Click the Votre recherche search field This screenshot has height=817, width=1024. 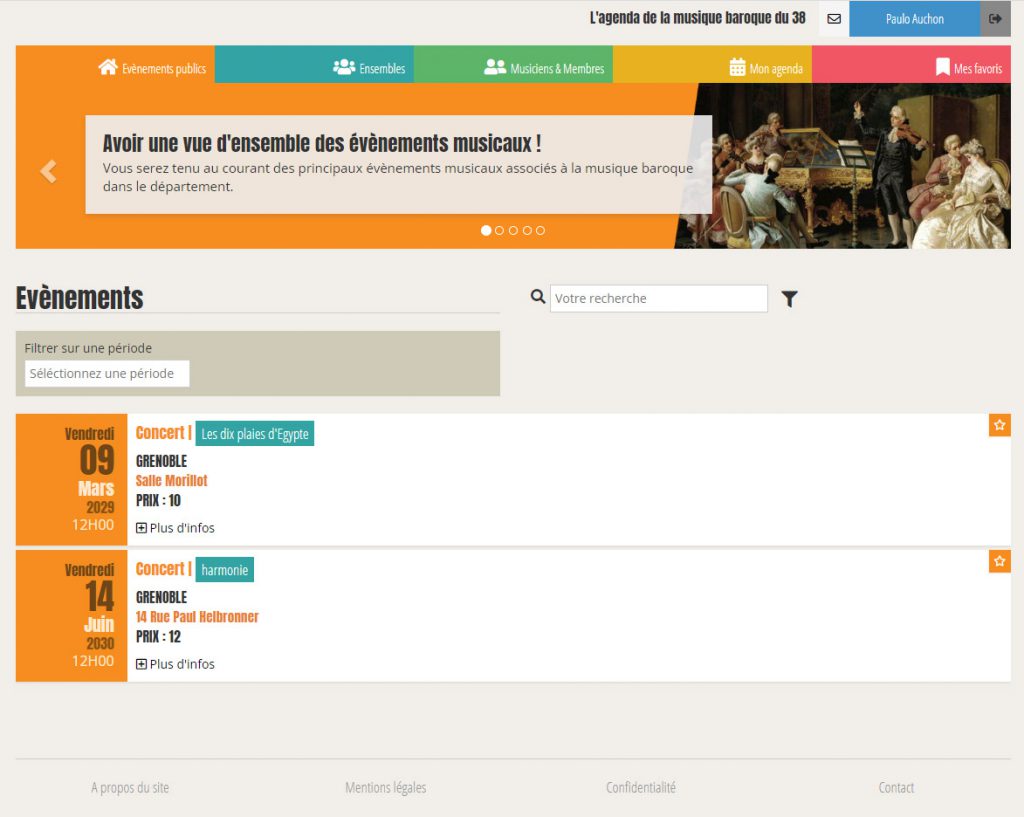point(658,299)
